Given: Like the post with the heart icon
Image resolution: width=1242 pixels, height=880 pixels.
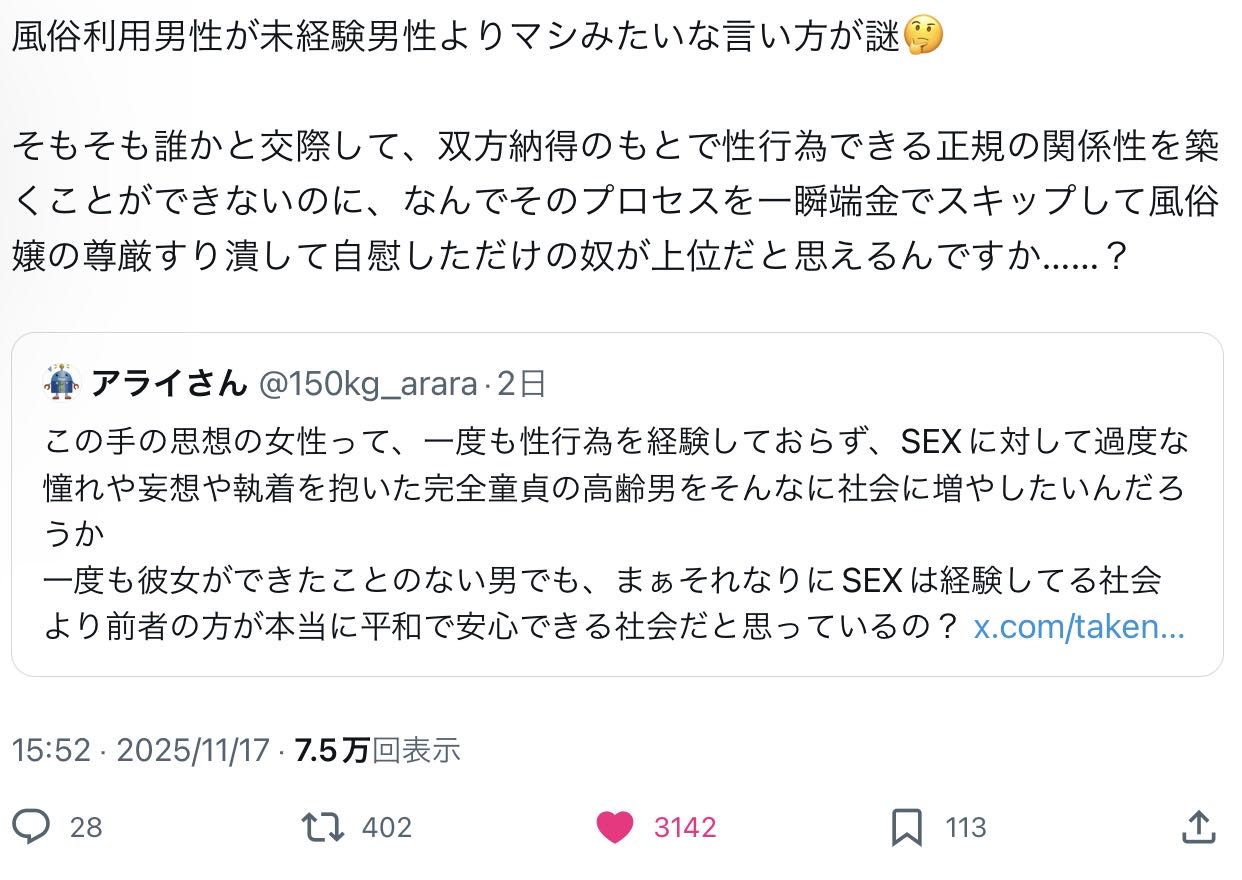Looking at the screenshot, I should [x=615, y=827].
